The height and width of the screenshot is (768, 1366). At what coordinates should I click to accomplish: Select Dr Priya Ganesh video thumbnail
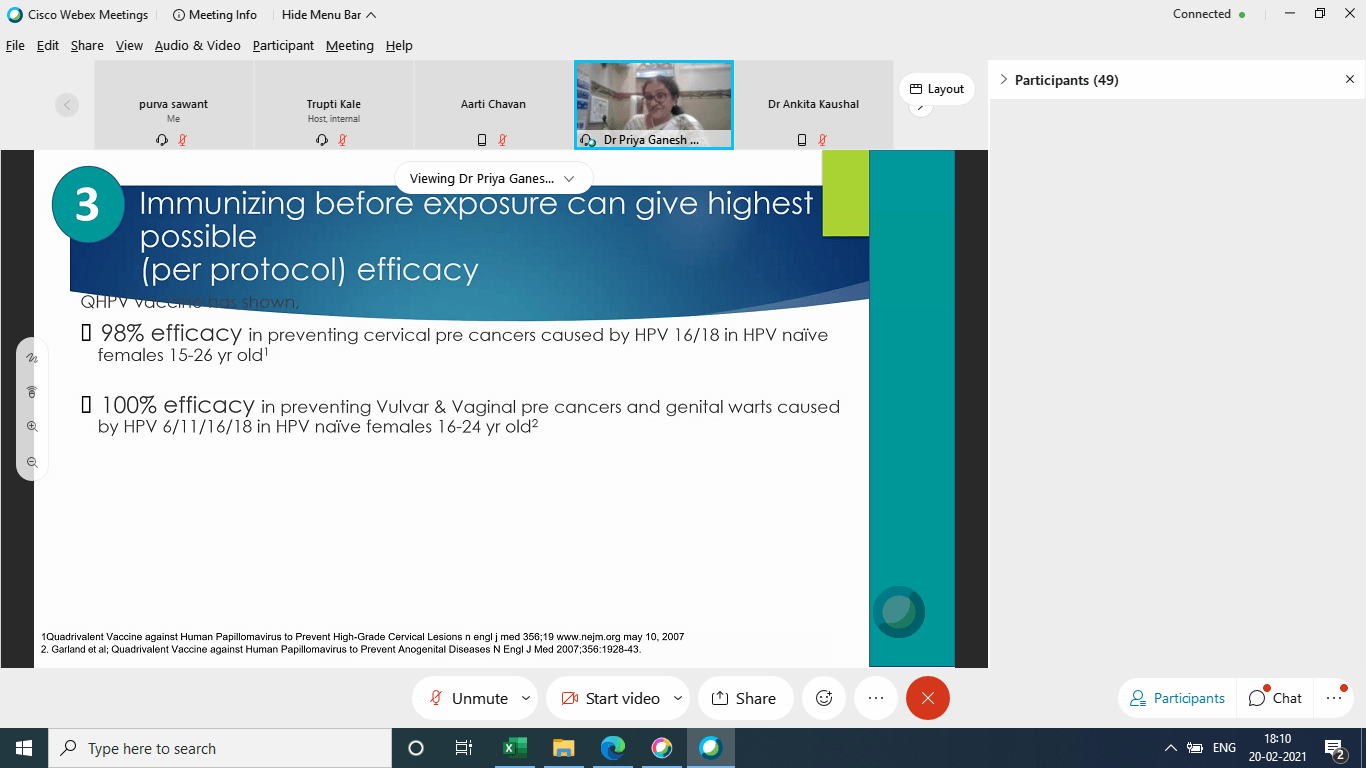[x=653, y=105]
